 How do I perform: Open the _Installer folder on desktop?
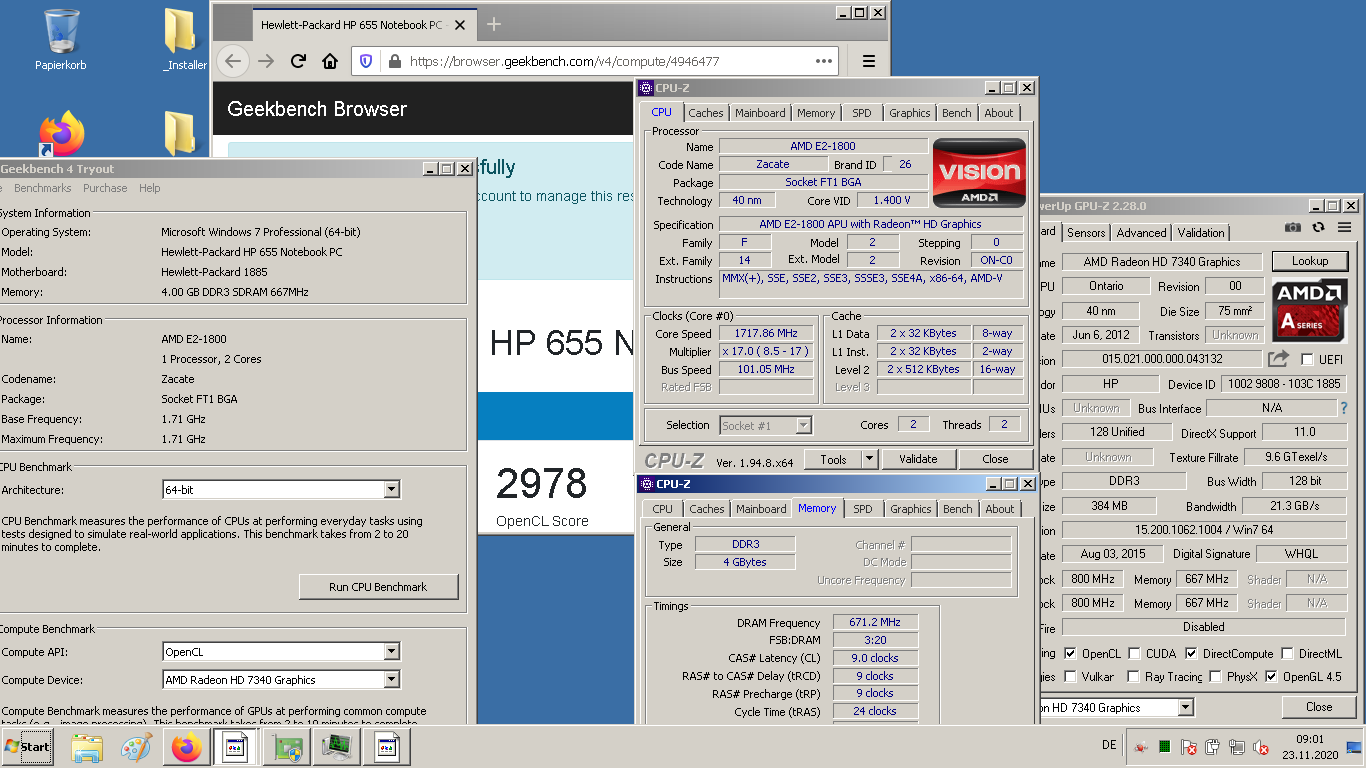[183, 40]
